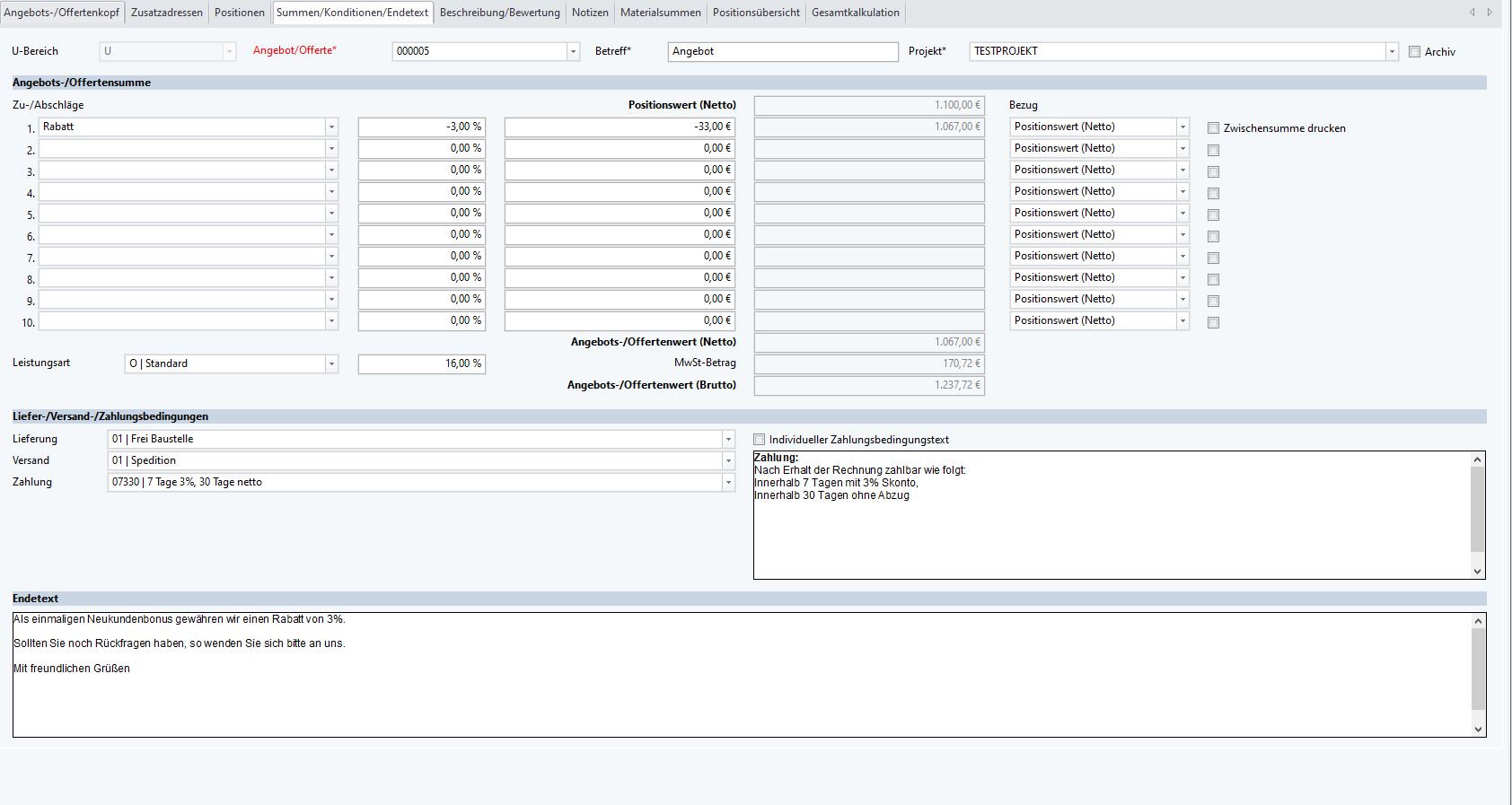Open the Projekt dropdown
The image size is (1512, 805).
[1392, 52]
